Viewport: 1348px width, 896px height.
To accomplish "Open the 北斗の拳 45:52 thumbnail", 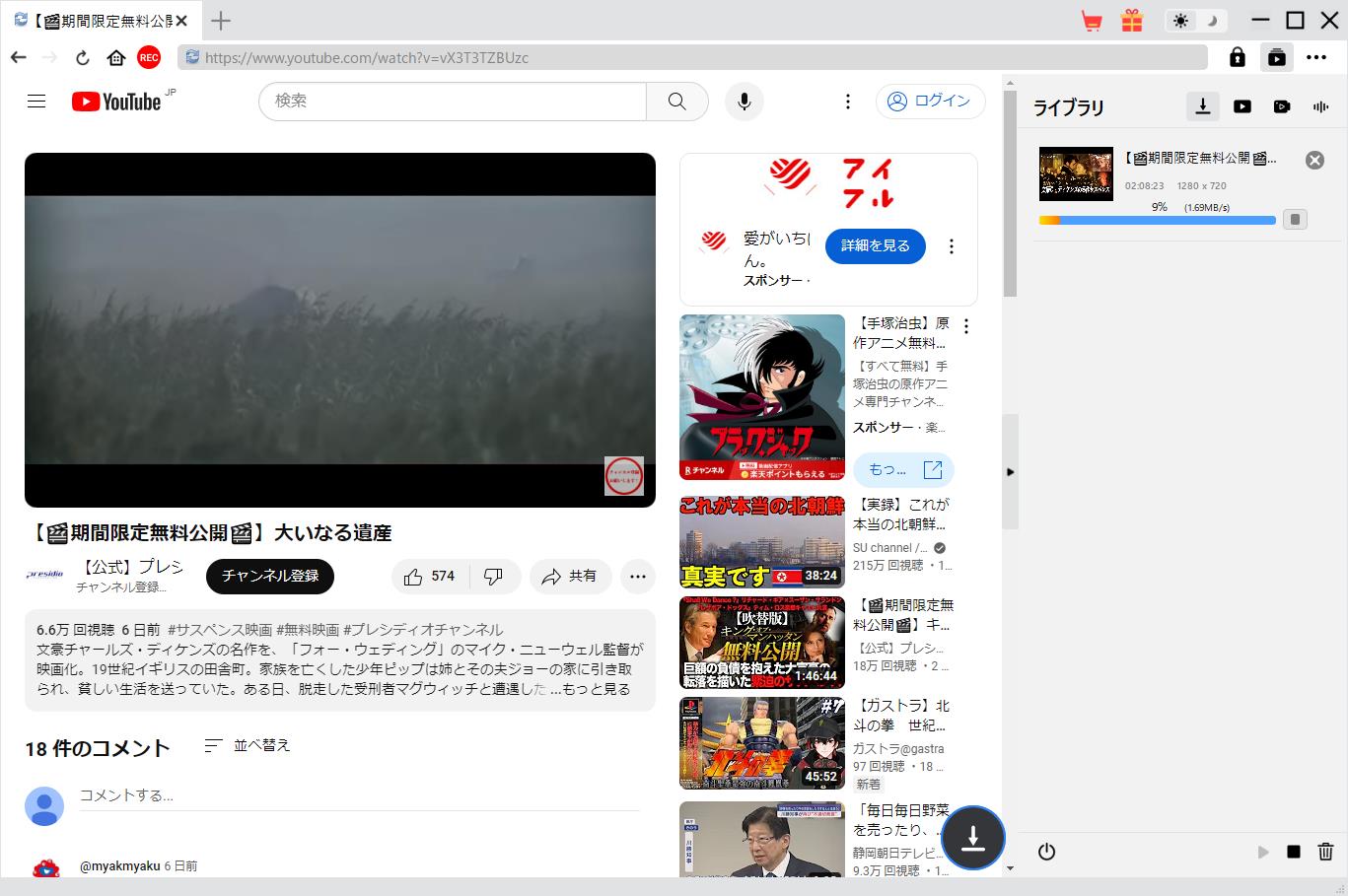I will (x=762, y=743).
